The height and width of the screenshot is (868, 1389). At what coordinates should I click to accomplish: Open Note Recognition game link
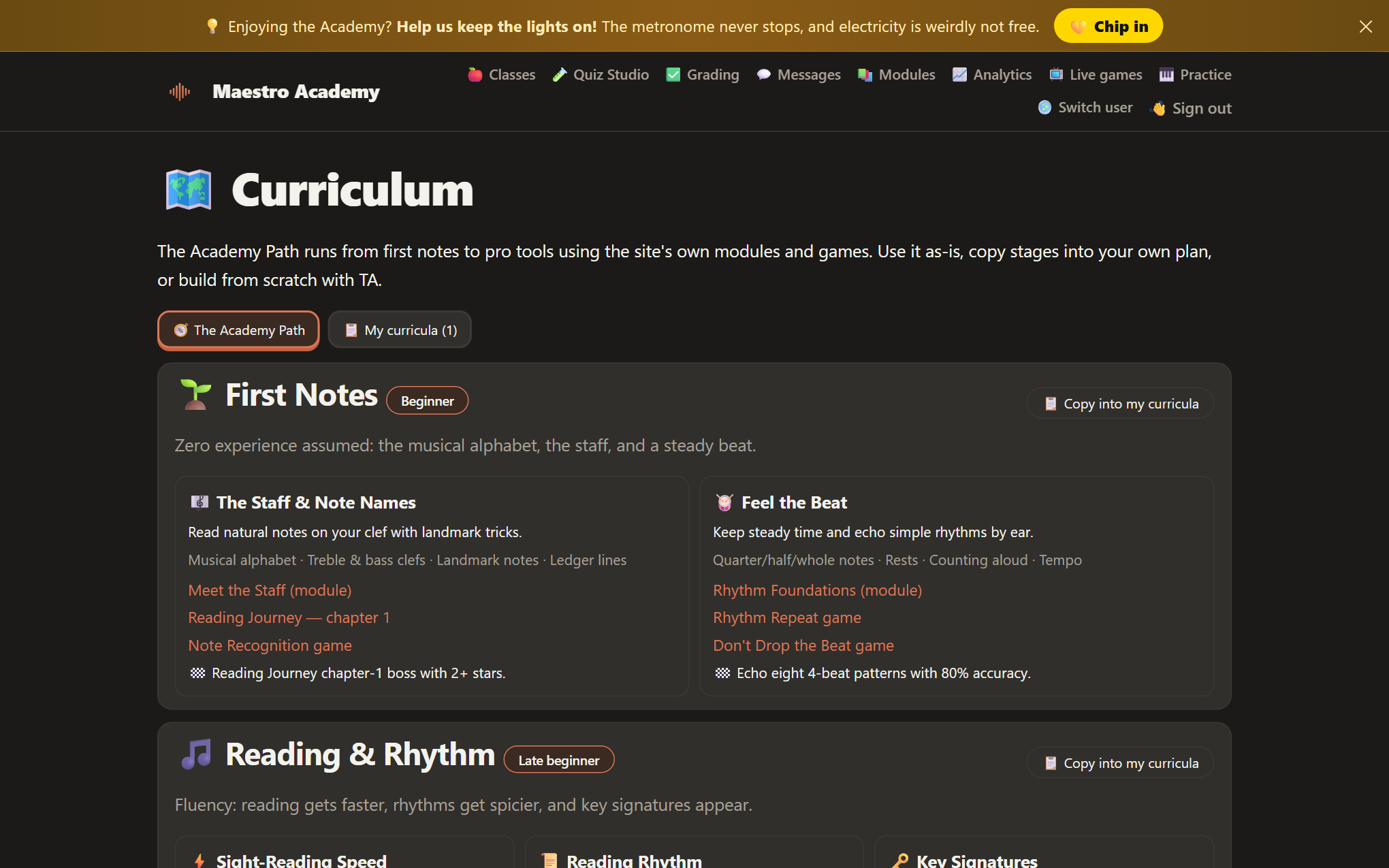pyautogui.click(x=270, y=645)
